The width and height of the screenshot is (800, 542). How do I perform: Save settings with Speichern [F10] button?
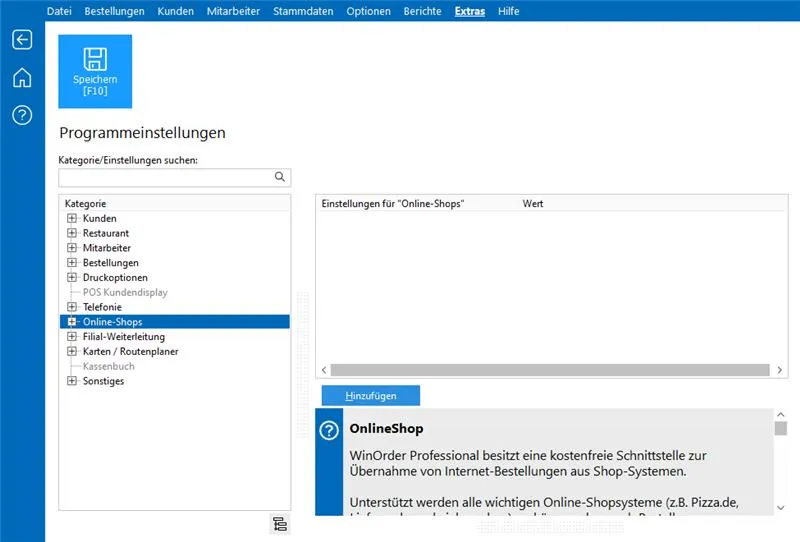pos(95,71)
